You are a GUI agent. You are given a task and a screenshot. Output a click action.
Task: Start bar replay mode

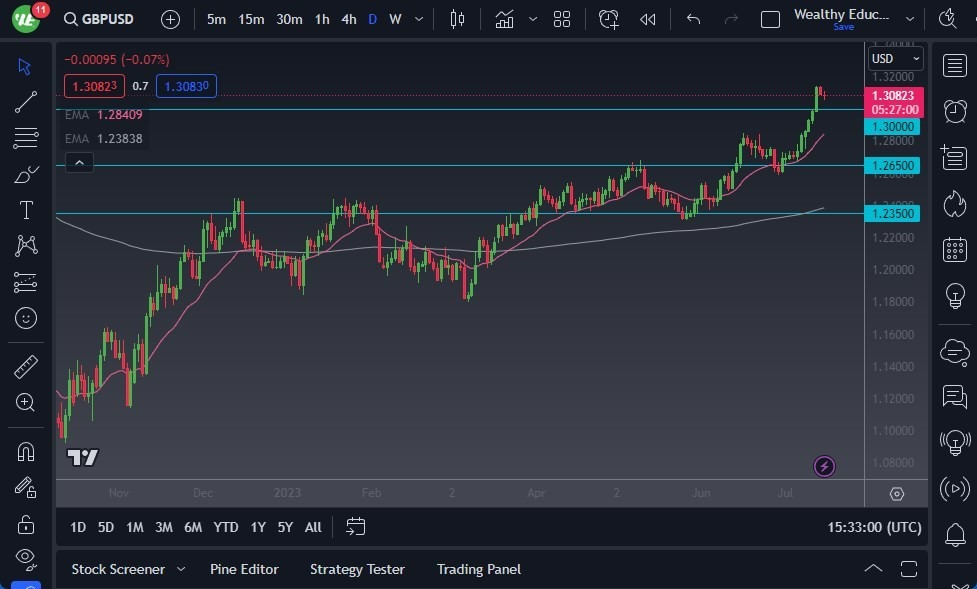[647, 18]
